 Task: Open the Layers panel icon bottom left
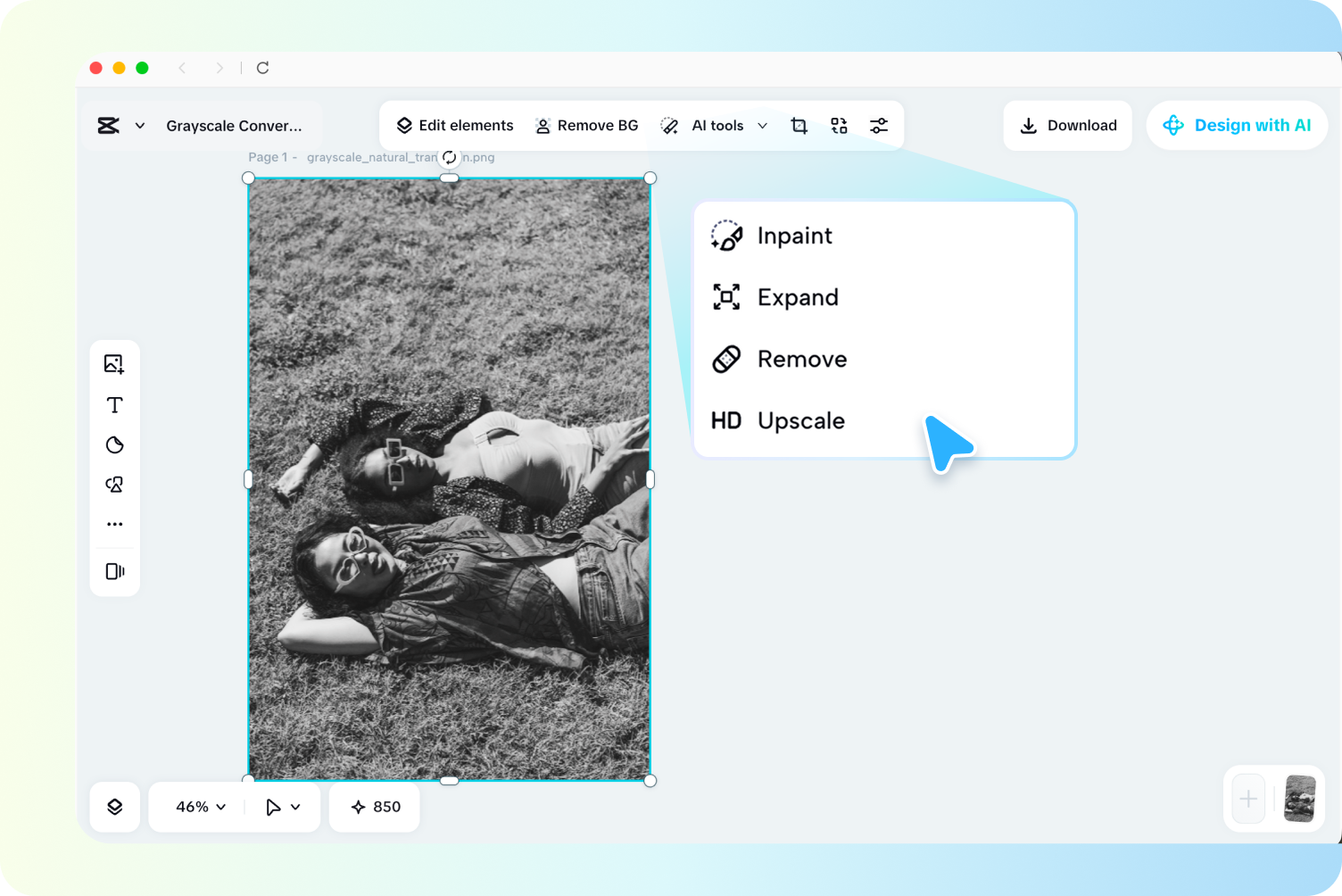114,806
